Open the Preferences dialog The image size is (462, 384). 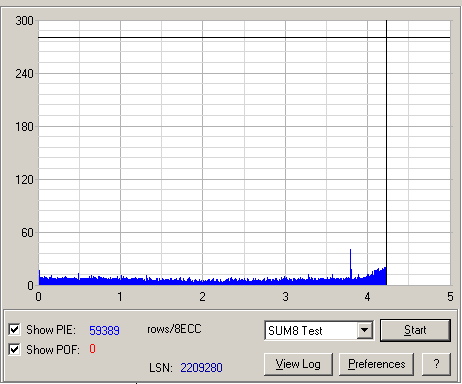[x=376, y=364]
